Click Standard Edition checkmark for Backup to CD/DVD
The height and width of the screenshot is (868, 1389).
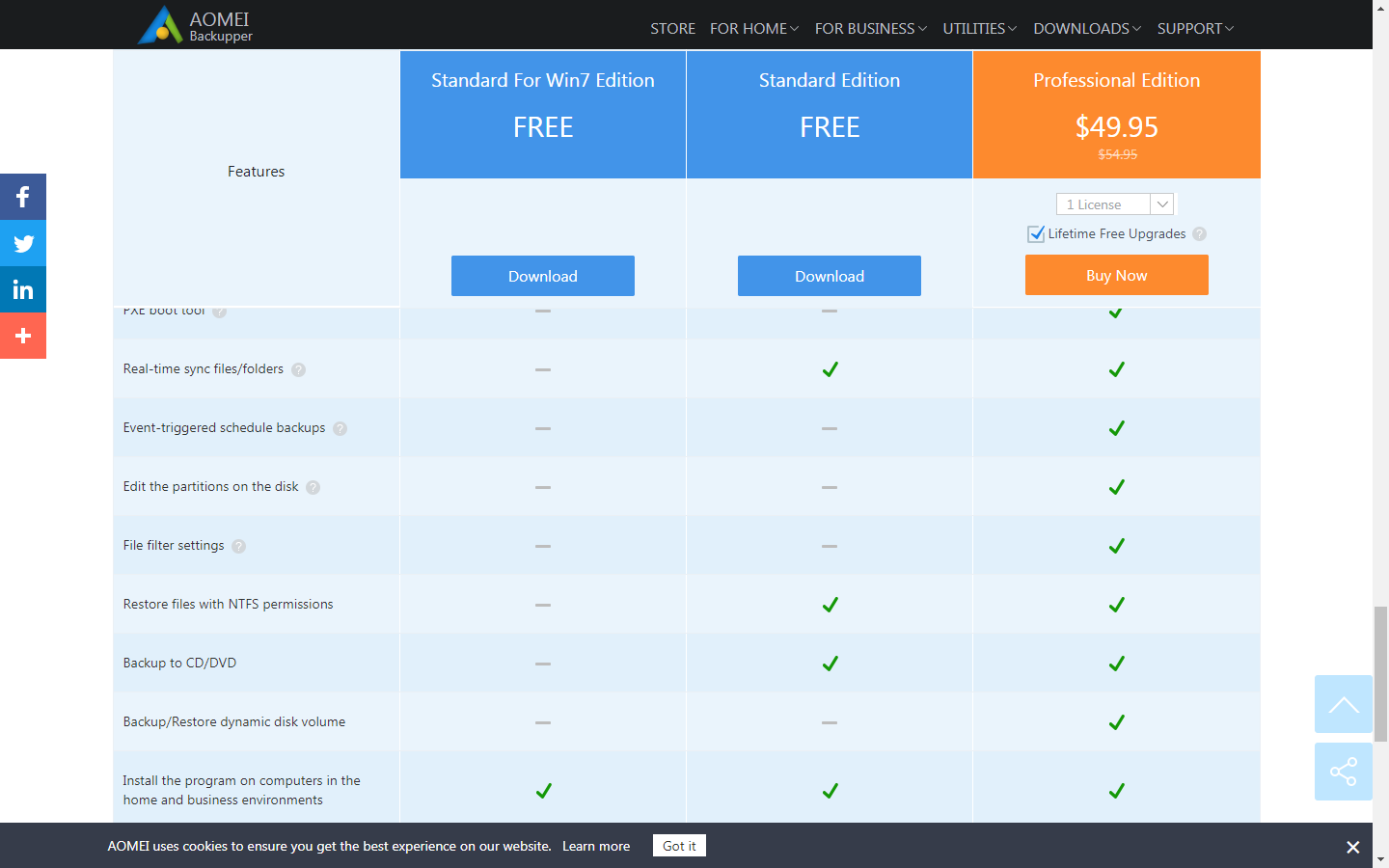coord(830,664)
